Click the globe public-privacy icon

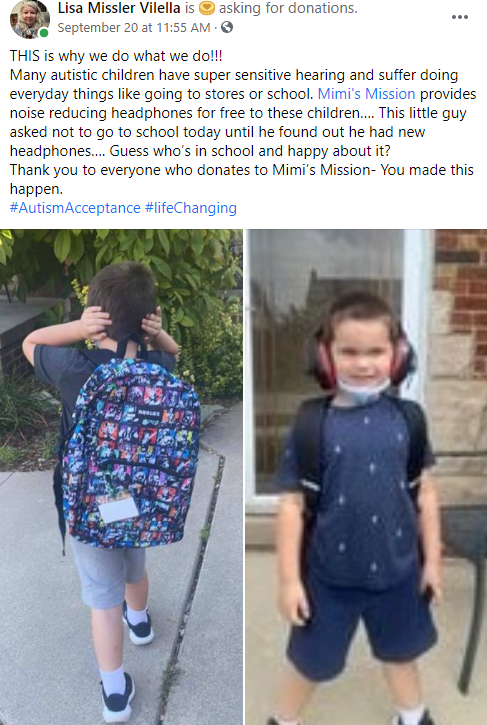[227, 28]
